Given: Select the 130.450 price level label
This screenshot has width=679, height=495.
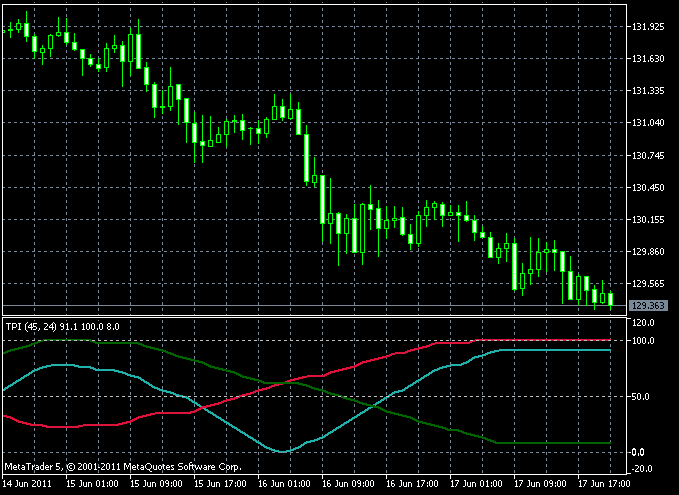Looking at the screenshot, I should (x=649, y=188).
